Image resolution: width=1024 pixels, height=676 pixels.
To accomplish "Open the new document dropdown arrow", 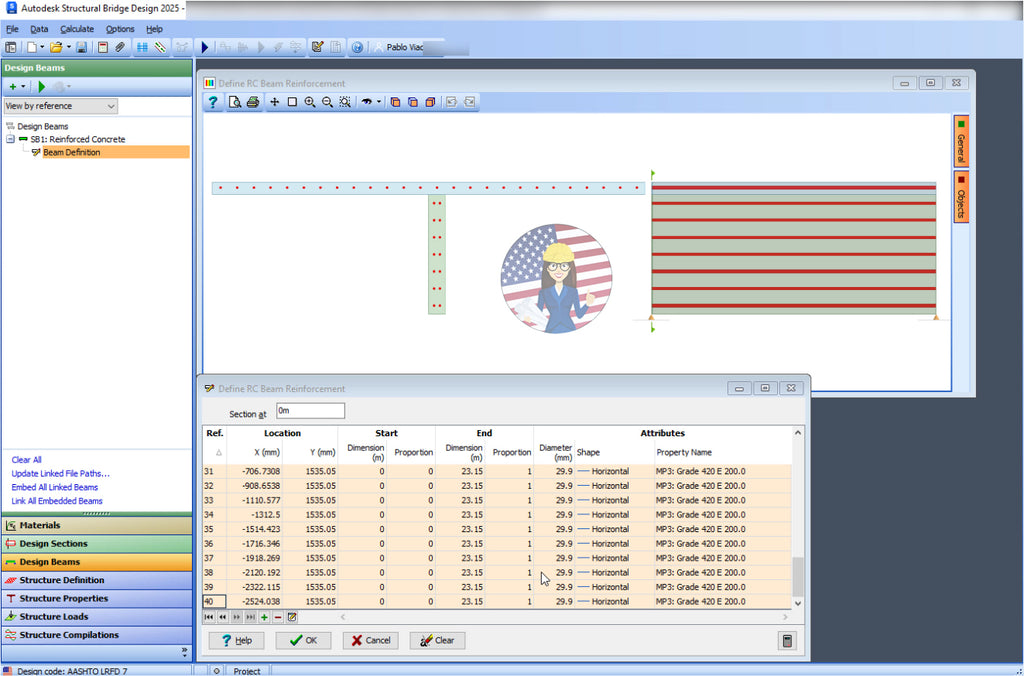I will pyautogui.click(x=42, y=46).
